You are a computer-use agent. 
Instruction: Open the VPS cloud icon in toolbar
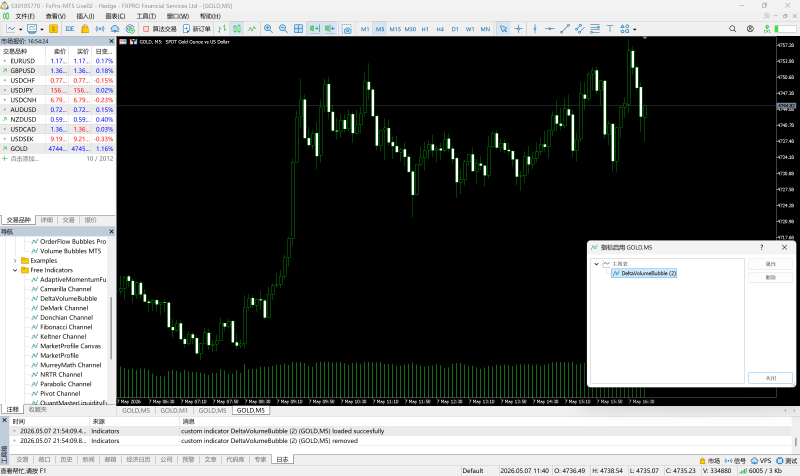(115, 29)
